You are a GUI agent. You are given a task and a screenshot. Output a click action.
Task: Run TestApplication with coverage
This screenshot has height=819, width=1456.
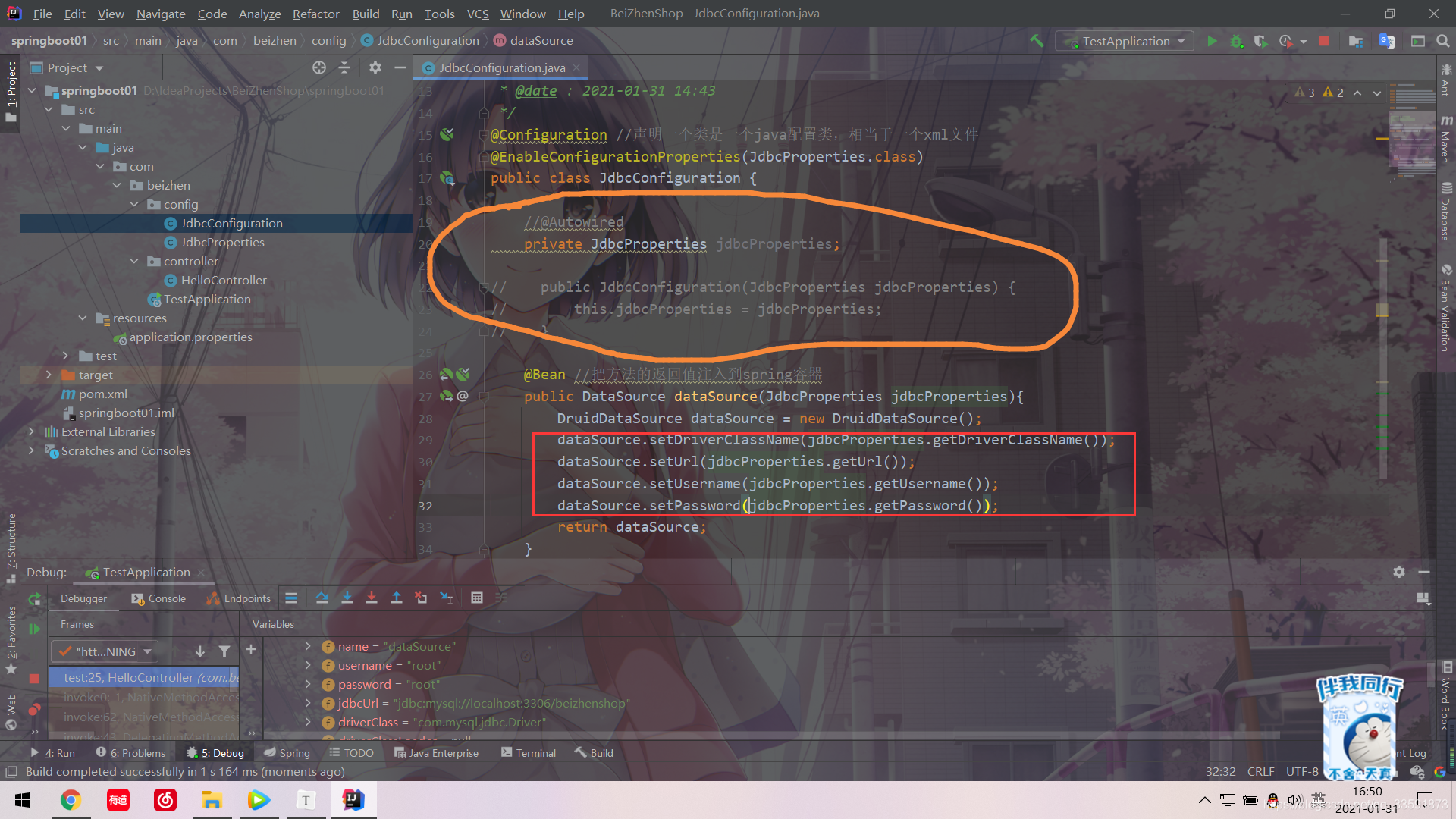point(1260,41)
